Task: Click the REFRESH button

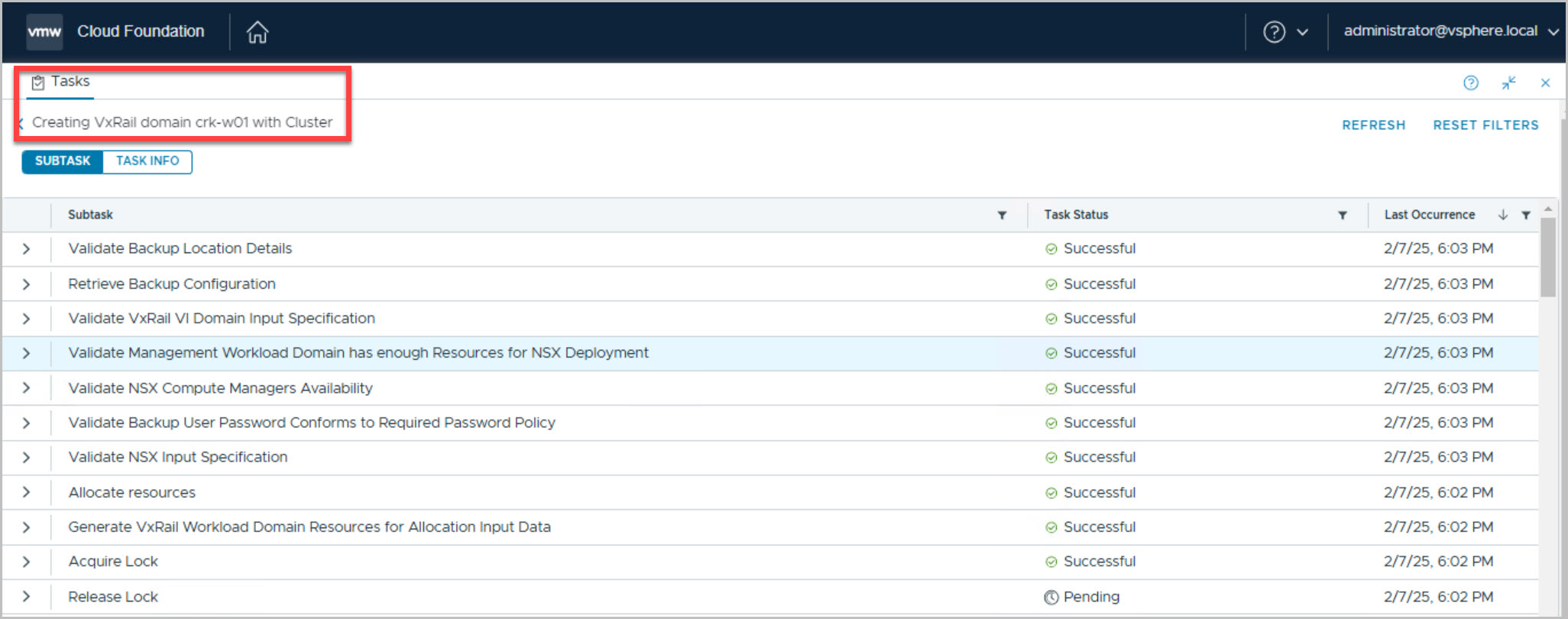Action: pyautogui.click(x=1373, y=125)
